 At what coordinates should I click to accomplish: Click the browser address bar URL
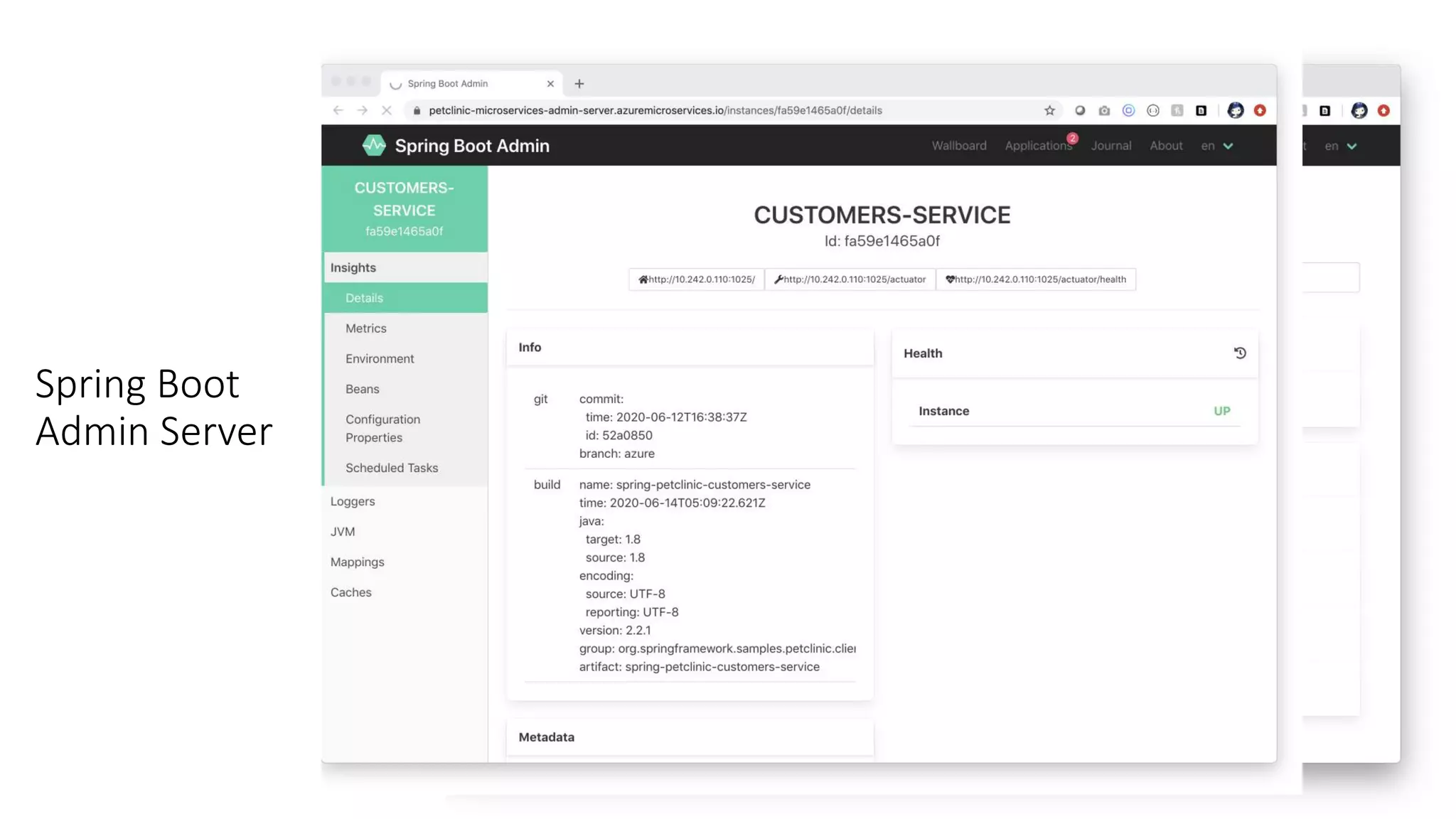pos(655,110)
